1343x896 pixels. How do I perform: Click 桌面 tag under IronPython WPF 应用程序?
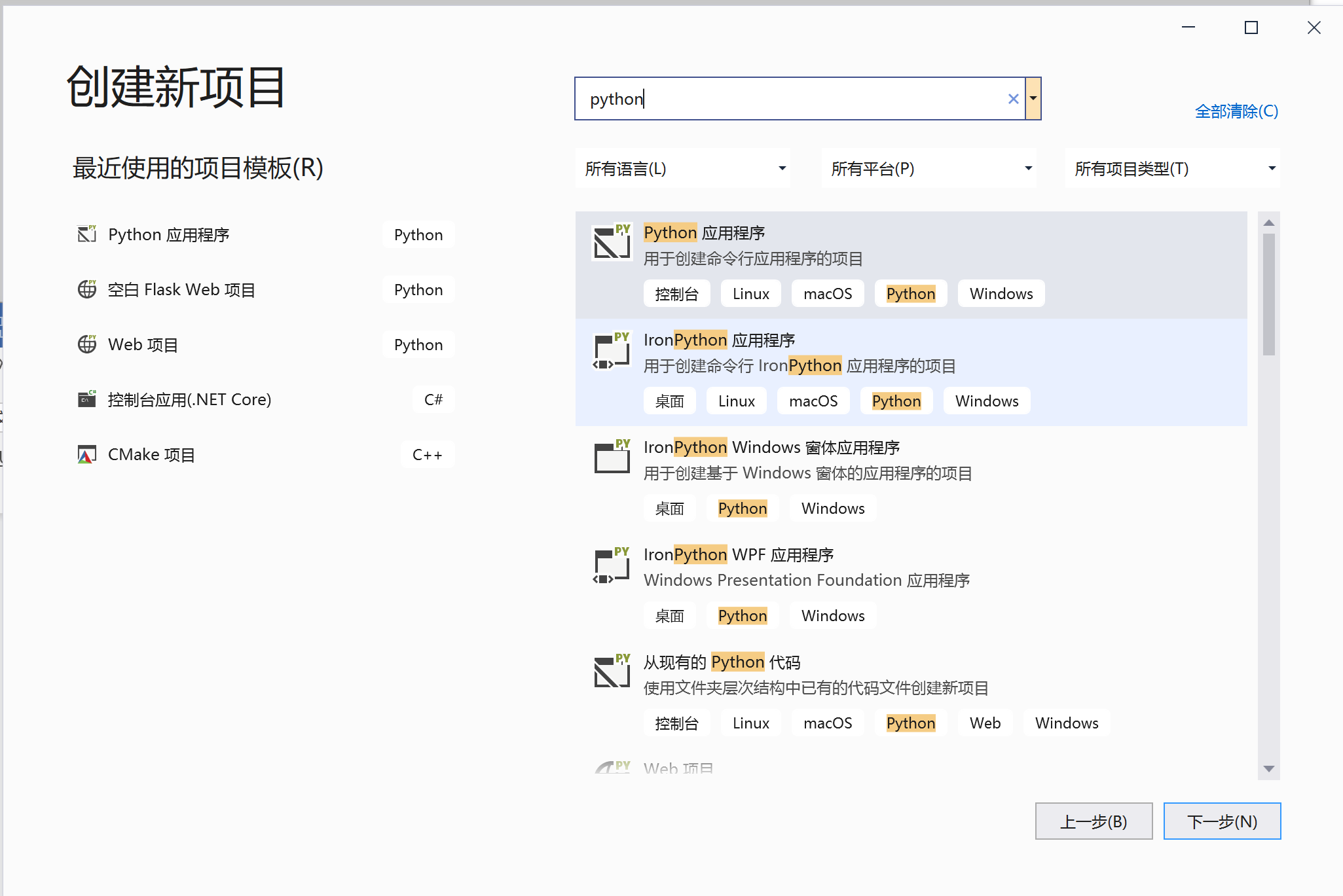pyautogui.click(x=669, y=615)
